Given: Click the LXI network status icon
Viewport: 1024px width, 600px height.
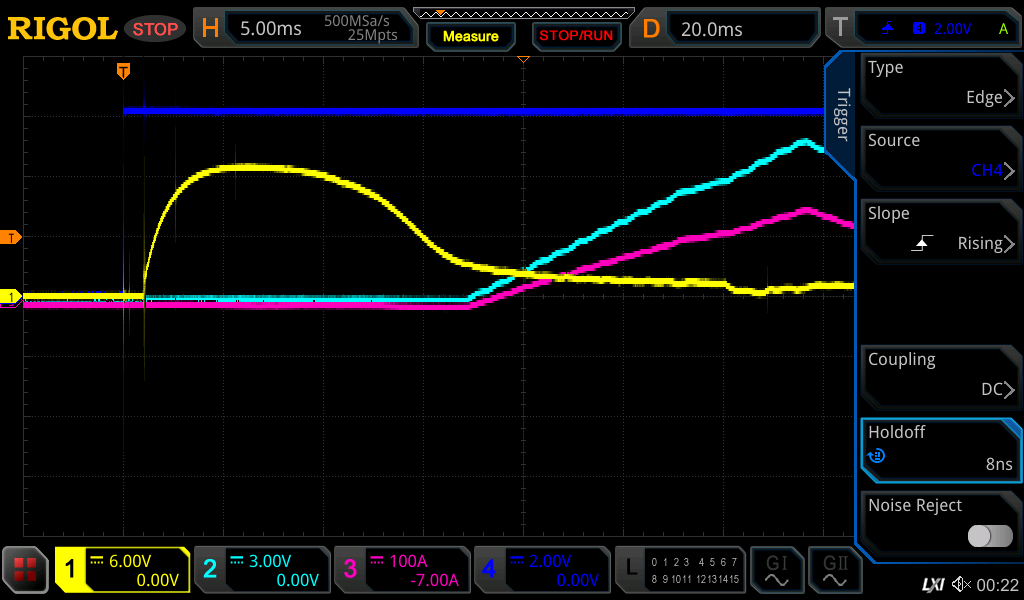Looking at the screenshot, I should (x=933, y=584).
